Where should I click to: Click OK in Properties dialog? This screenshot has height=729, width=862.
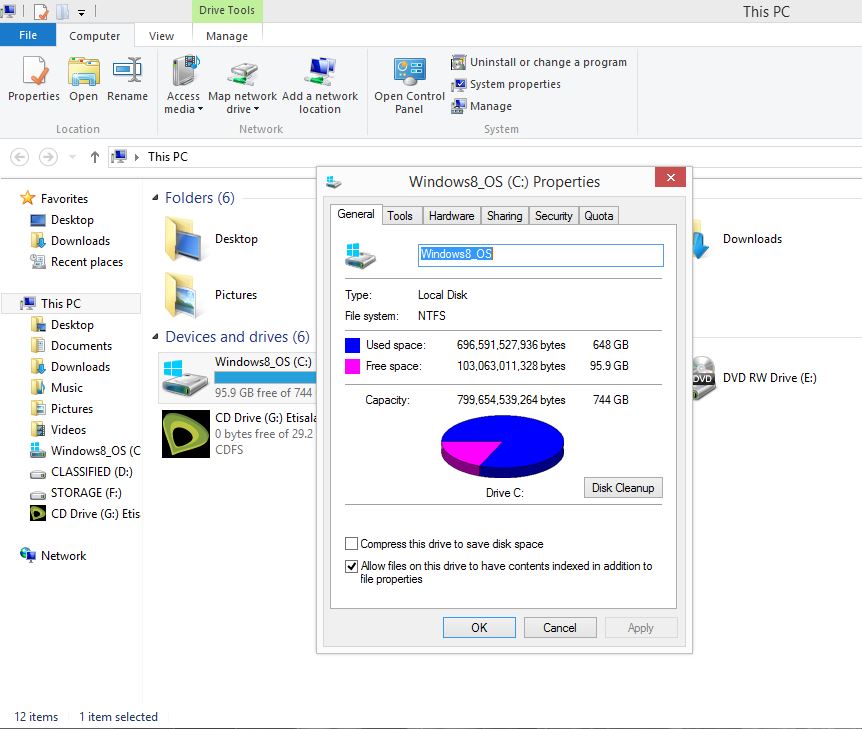tap(479, 627)
